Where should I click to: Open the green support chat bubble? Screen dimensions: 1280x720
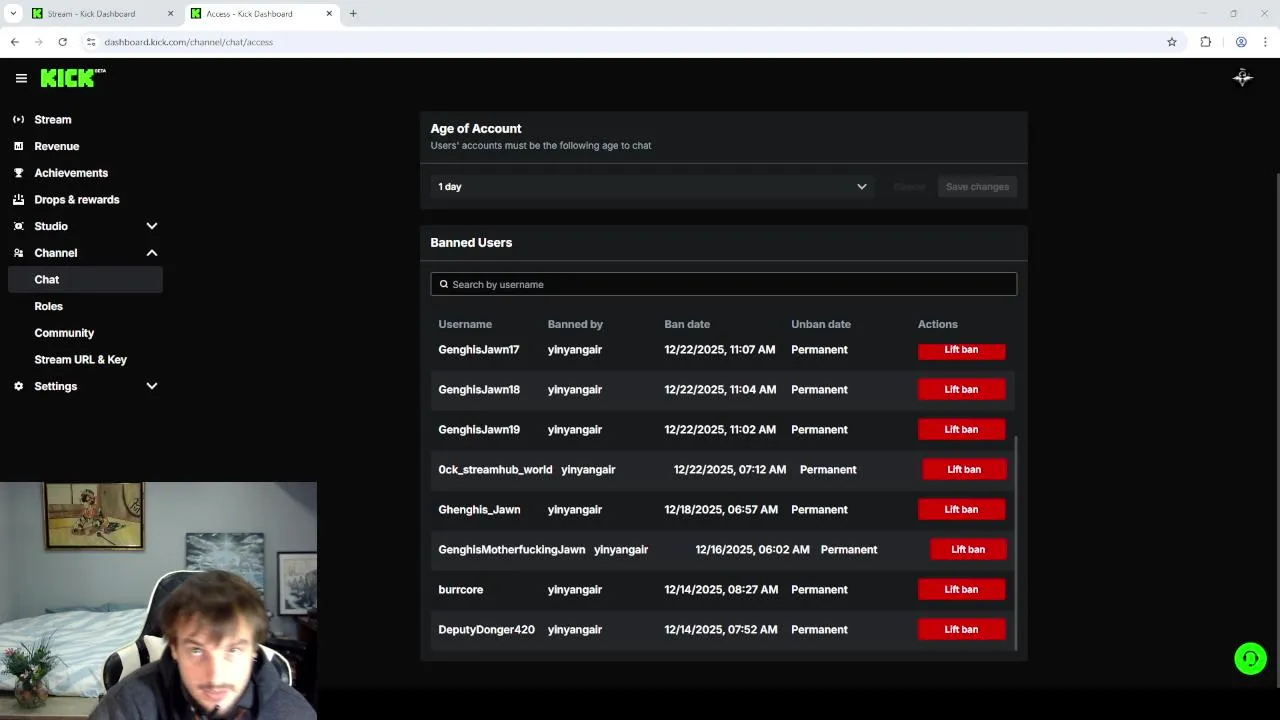click(x=1250, y=658)
